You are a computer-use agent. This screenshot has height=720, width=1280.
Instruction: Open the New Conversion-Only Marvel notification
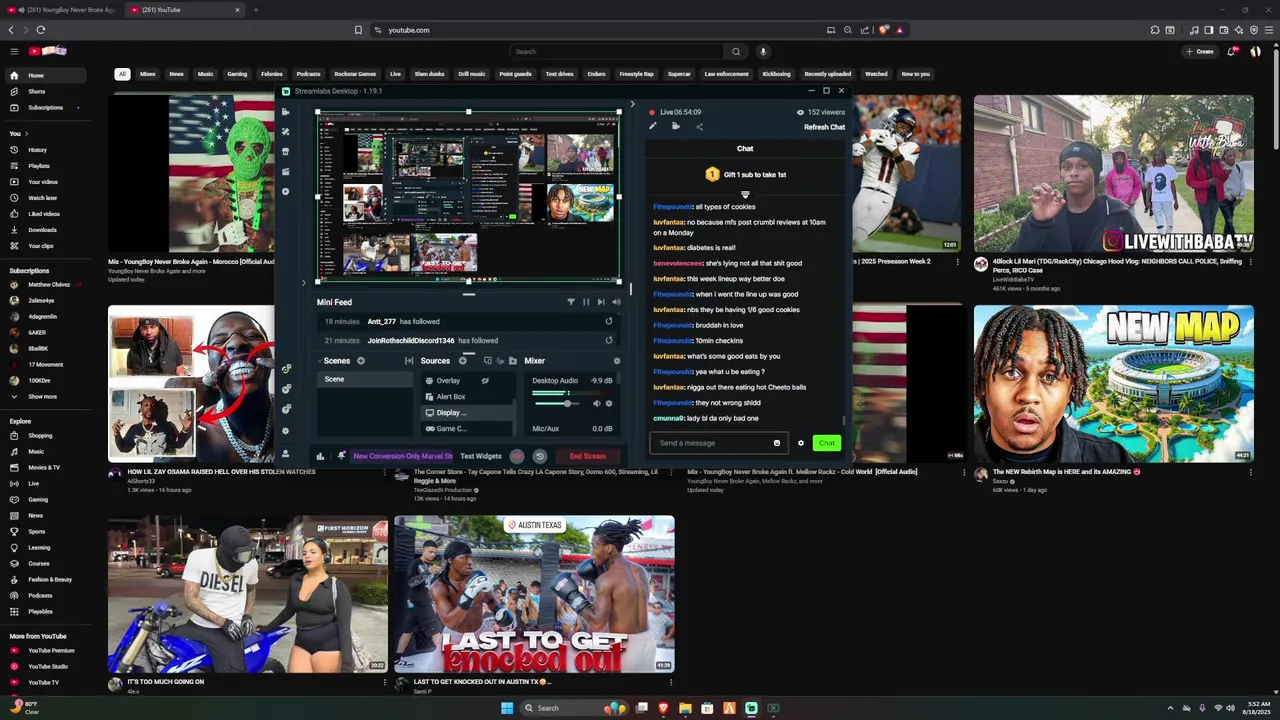tap(402, 456)
